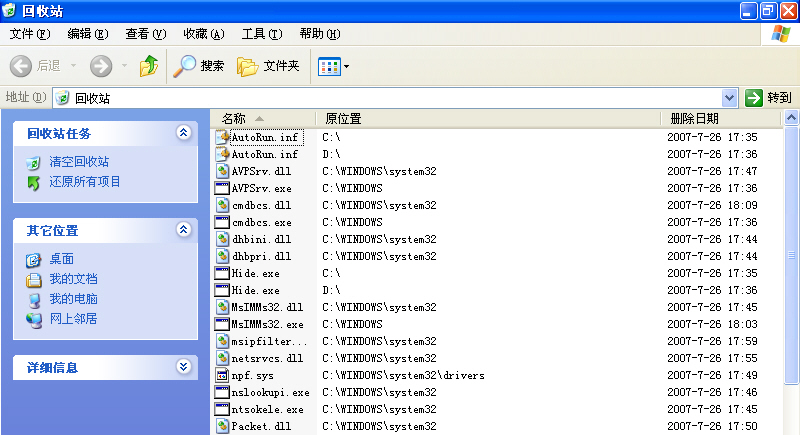Click the vertical scrollbar up arrow
Image resolution: width=800 pixels, height=435 pixels.
[x=791, y=118]
